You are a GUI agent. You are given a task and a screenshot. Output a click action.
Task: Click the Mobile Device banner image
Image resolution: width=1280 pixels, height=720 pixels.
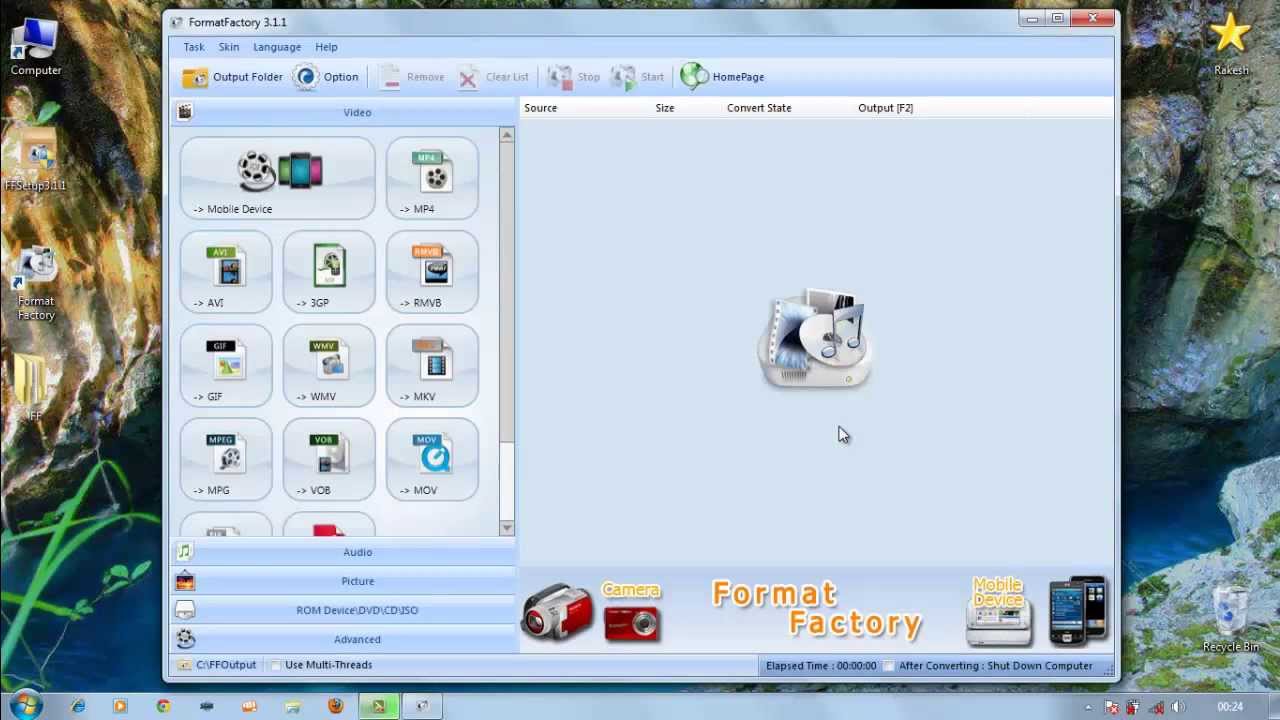coord(998,611)
